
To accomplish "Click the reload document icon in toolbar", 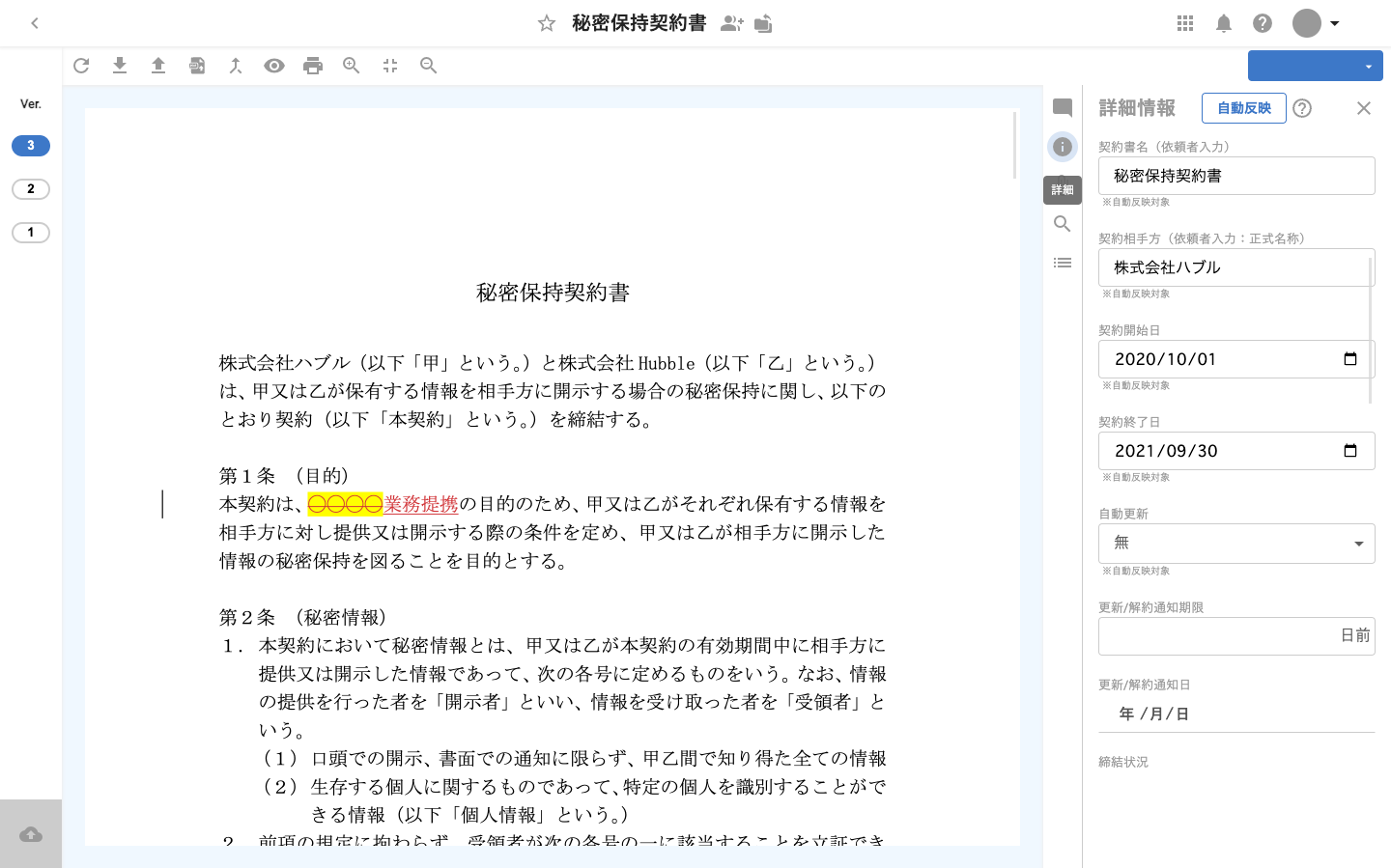I will tap(81, 66).
